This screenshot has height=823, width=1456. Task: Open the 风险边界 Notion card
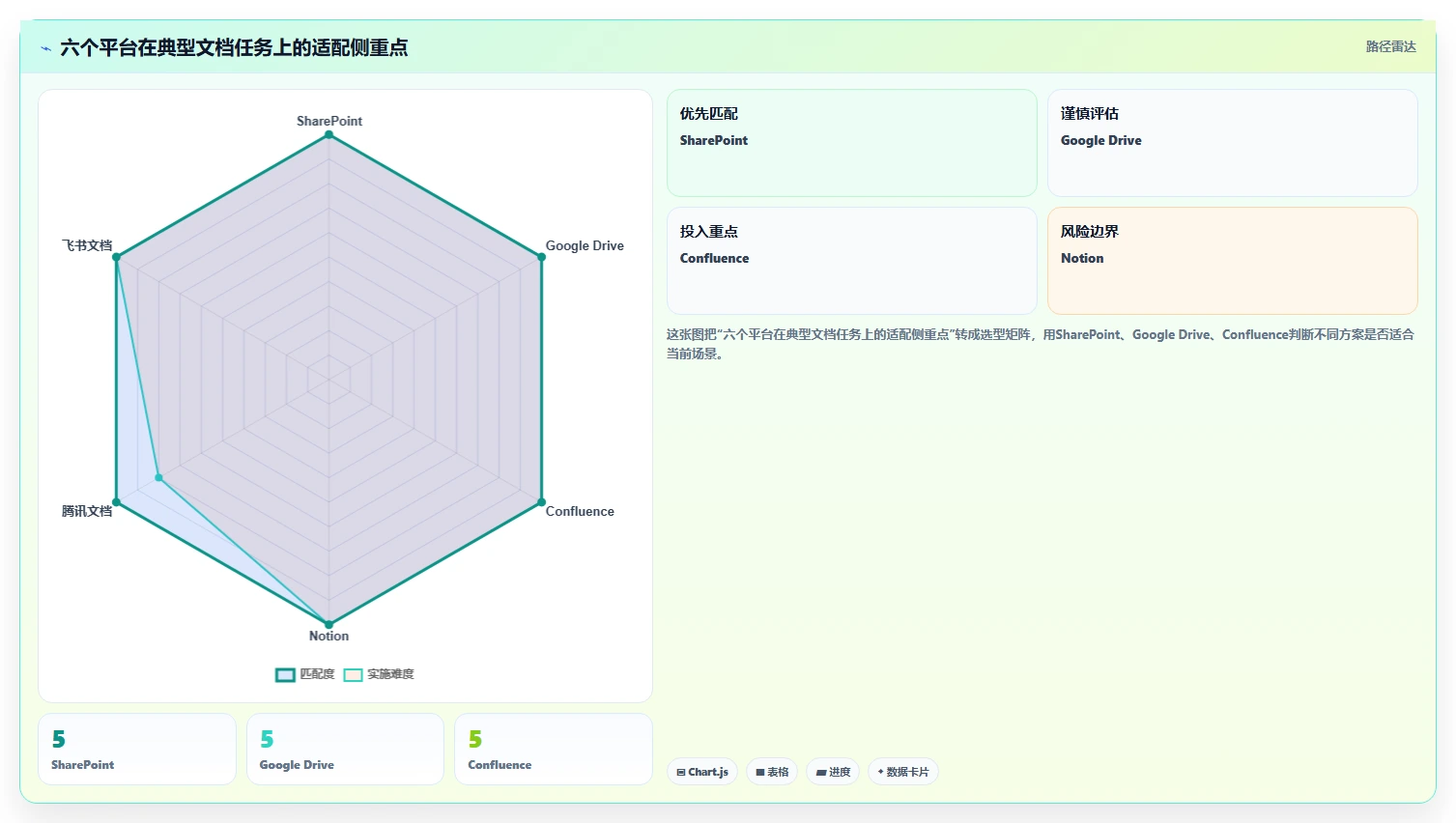point(1232,261)
